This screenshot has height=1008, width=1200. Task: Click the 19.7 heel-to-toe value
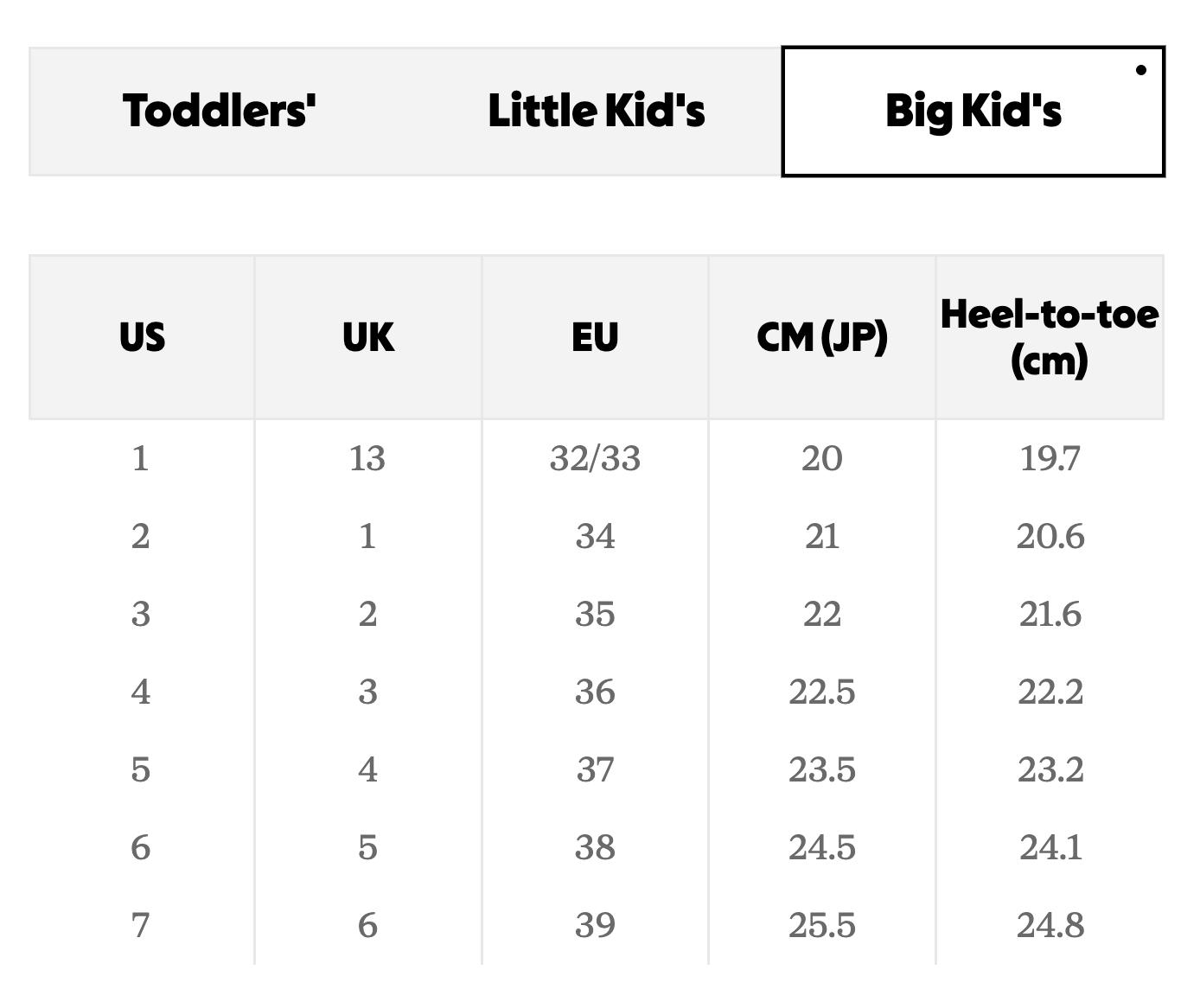(1050, 458)
